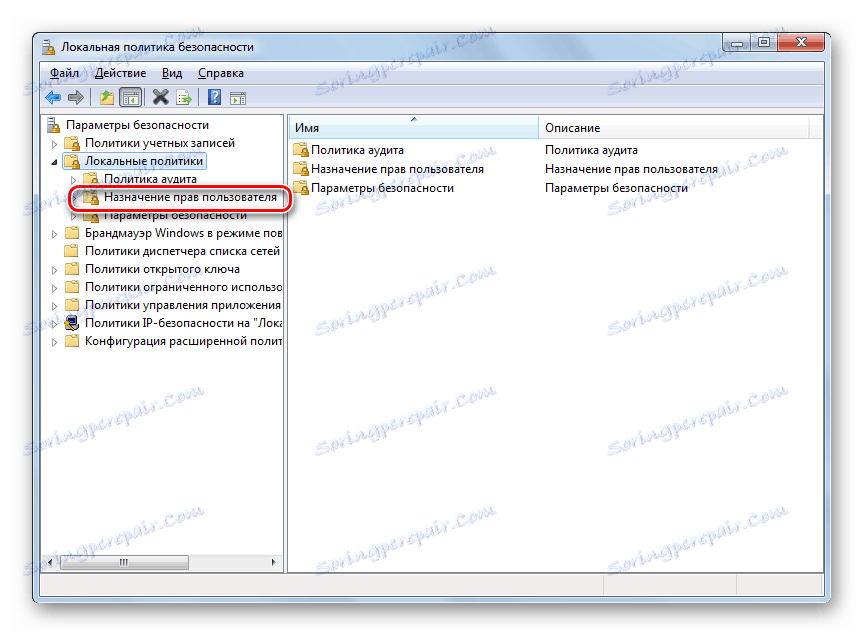The height and width of the screenshot is (636, 864).
Task: Click the Локальные политики folder icon in tree
Action: tap(72, 161)
